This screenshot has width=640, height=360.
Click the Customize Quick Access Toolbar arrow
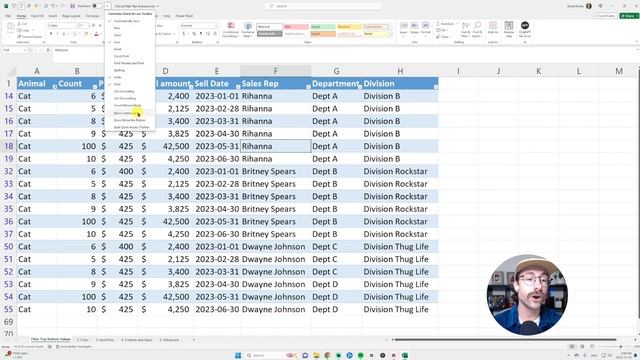pos(108,6)
